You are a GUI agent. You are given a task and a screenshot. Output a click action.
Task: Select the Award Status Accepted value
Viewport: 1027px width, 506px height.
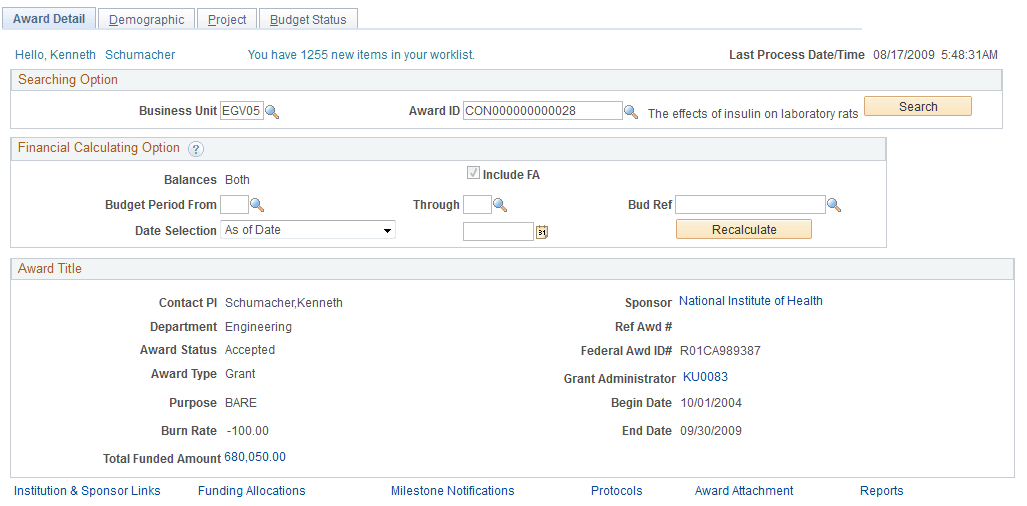pos(250,350)
